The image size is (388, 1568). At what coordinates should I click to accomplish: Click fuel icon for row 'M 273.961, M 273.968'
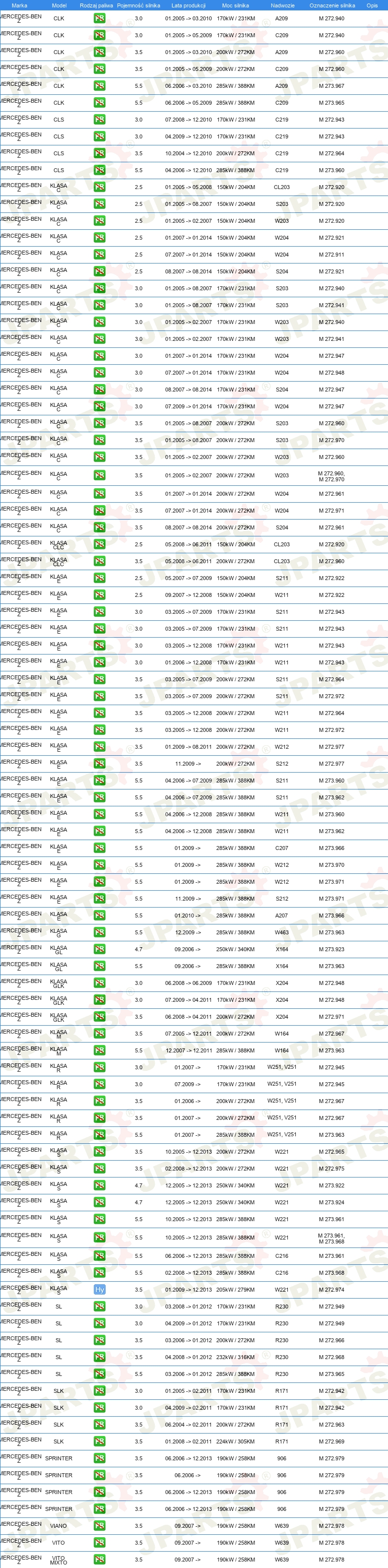tap(99, 1238)
